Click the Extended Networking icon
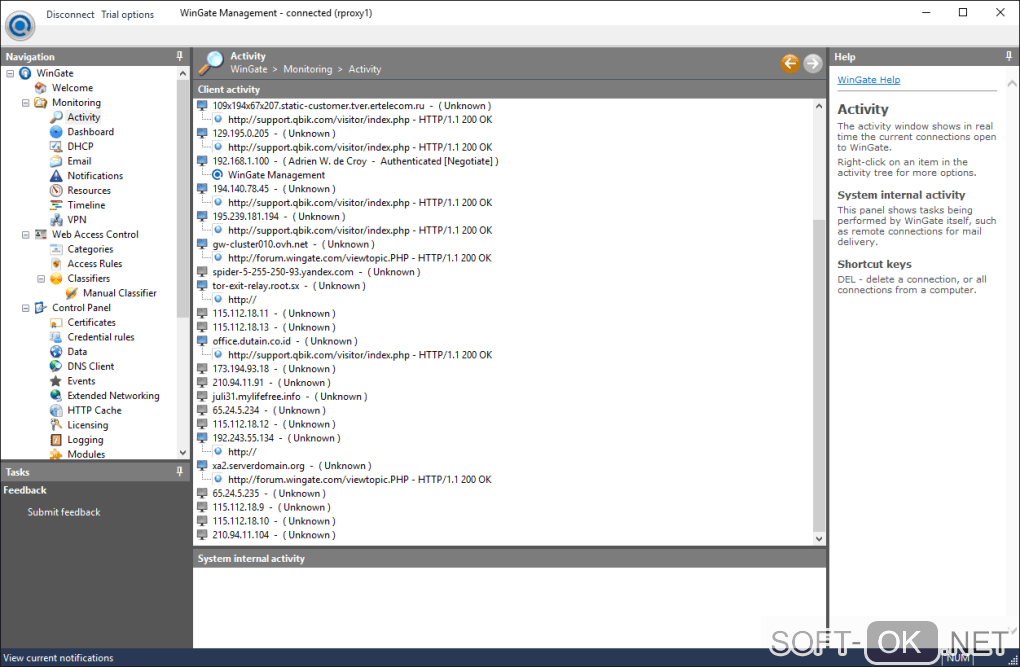Viewport: 1020px width, 667px height. (57, 396)
